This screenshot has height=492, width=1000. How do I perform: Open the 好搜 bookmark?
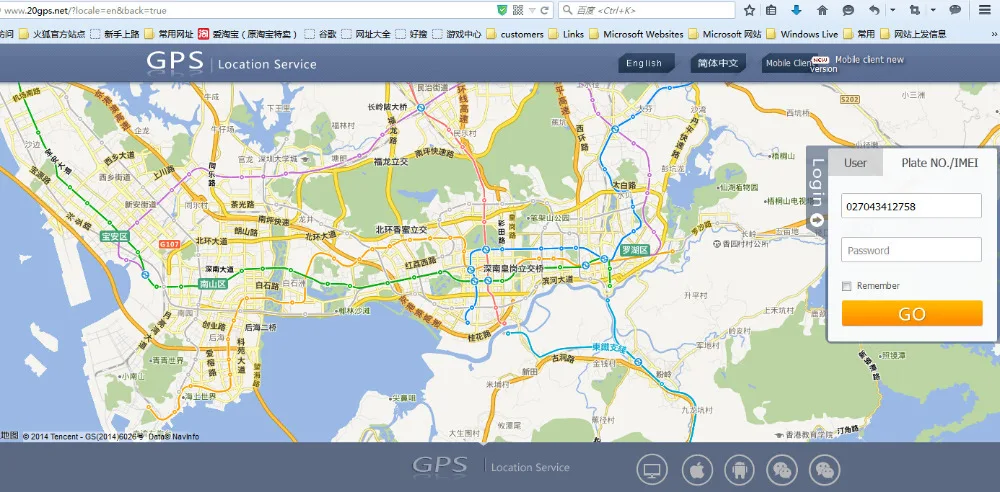[411, 34]
